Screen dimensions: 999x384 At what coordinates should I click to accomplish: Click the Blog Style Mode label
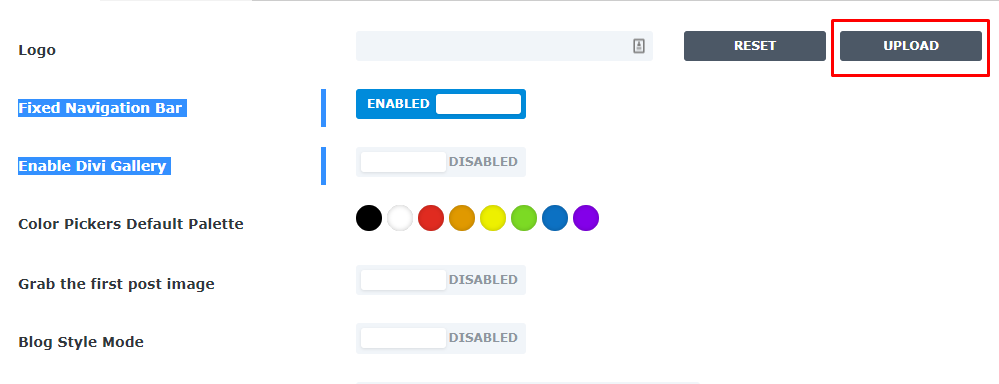(81, 342)
